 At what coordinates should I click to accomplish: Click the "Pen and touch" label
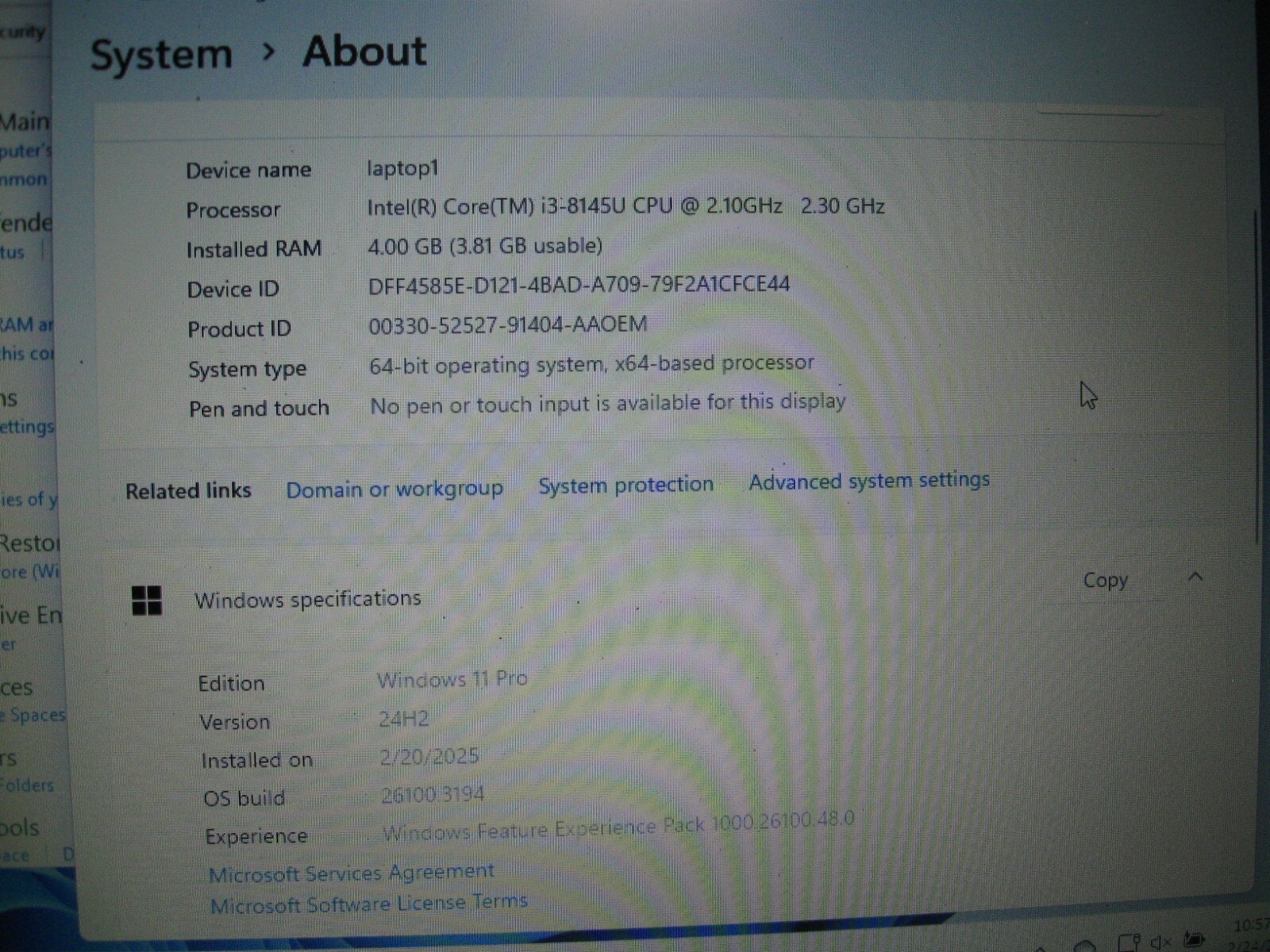(x=259, y=409)
